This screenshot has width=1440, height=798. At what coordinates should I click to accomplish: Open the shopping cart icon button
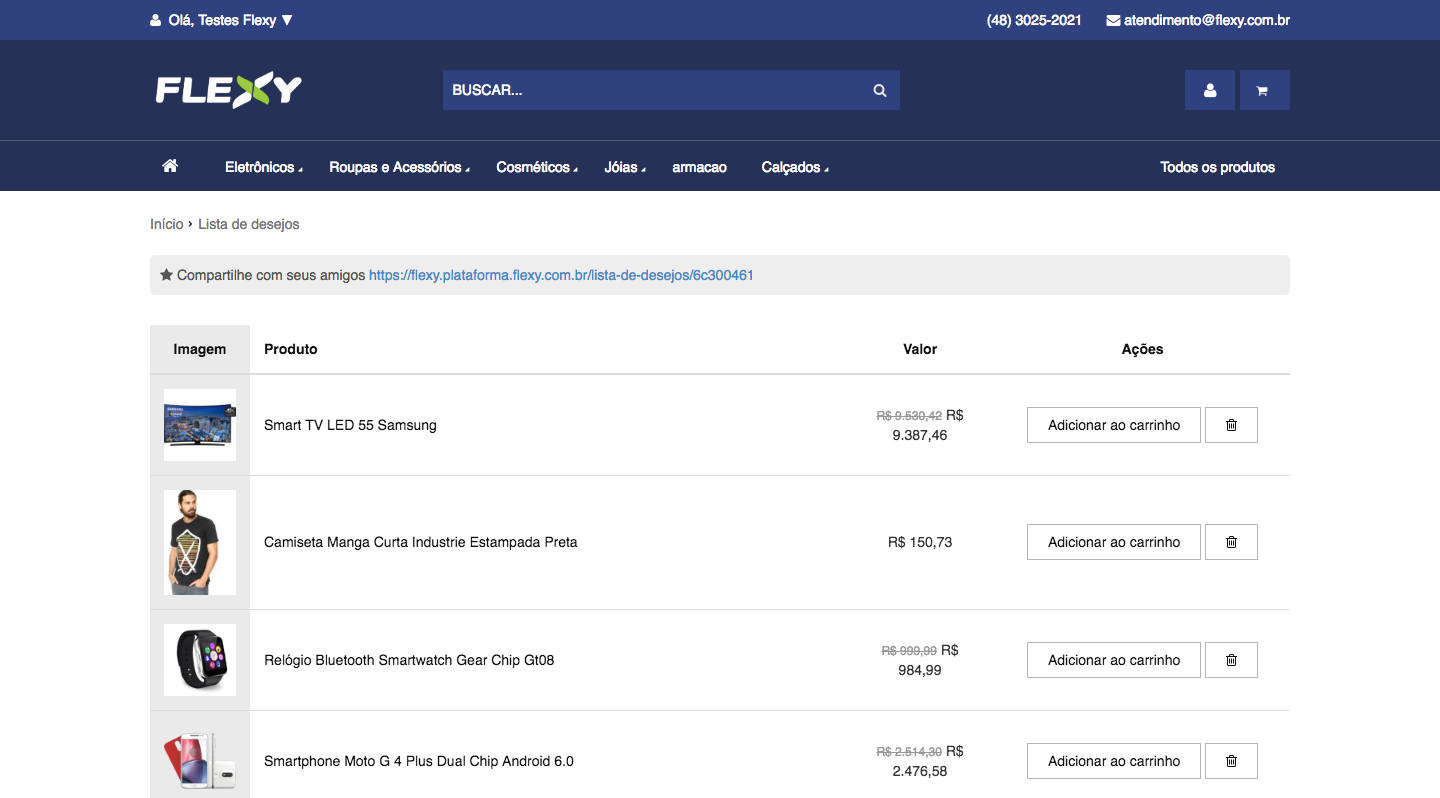tap(1264, 90)
